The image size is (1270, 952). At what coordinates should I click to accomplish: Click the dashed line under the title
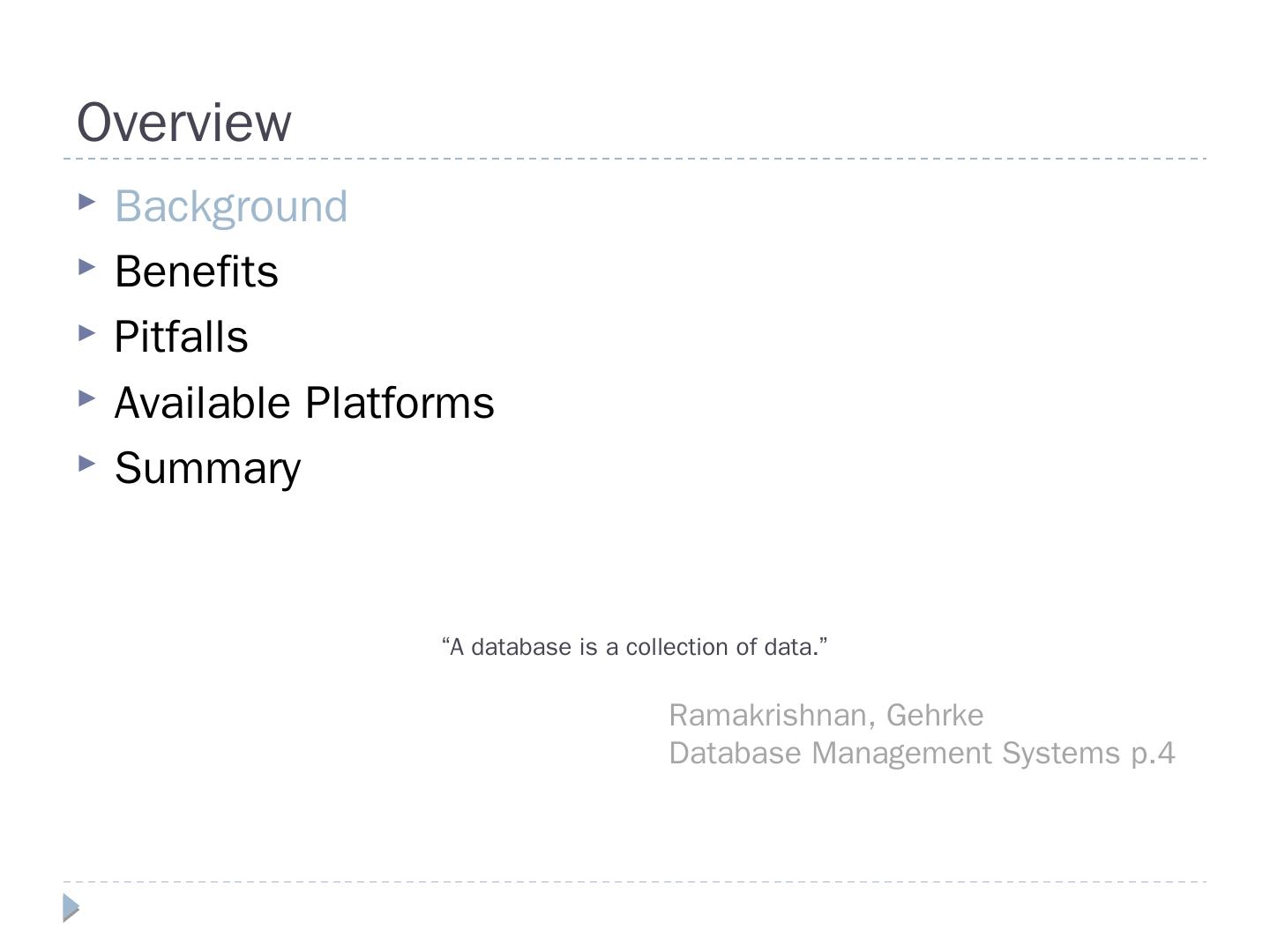pyautogui.click(x=635, y=159)
